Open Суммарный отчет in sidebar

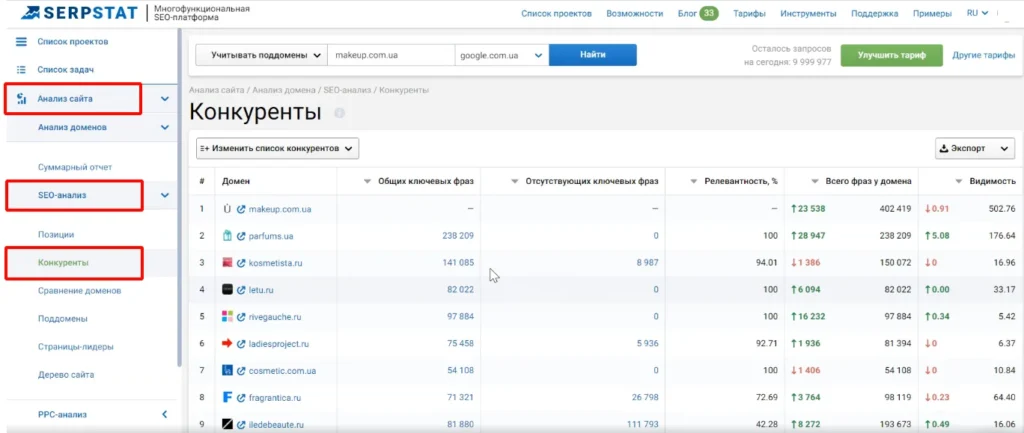75,167
